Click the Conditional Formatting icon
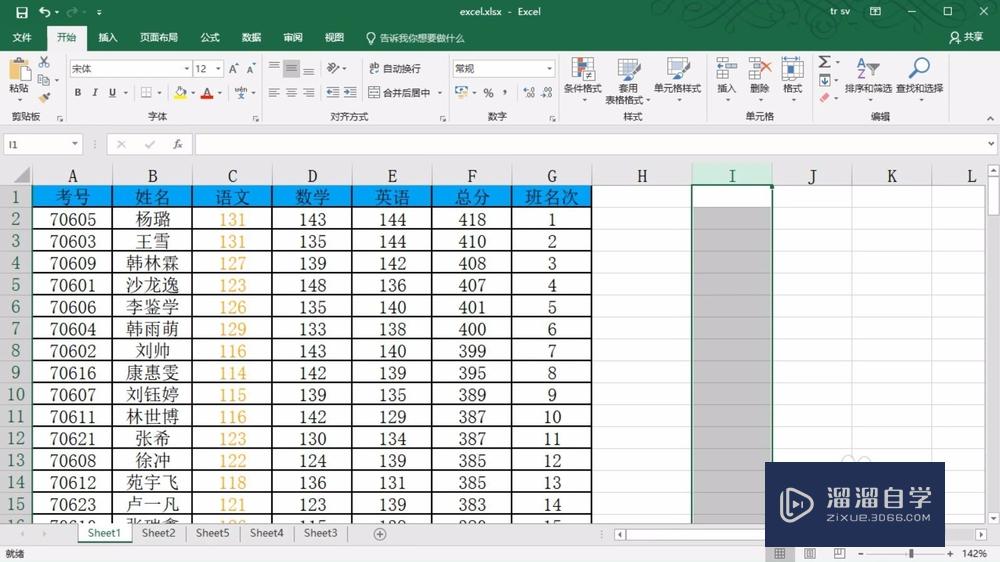Screen dimensions: 1000x562 583,69
